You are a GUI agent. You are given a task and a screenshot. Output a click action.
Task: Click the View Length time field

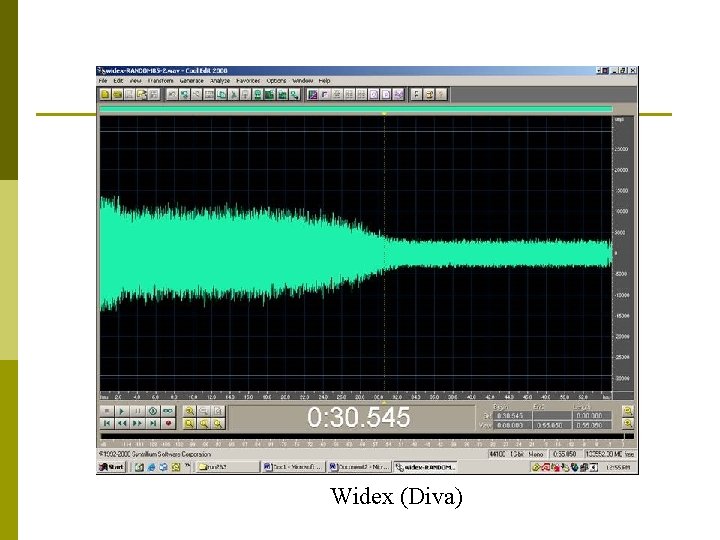tap(592, 425)
